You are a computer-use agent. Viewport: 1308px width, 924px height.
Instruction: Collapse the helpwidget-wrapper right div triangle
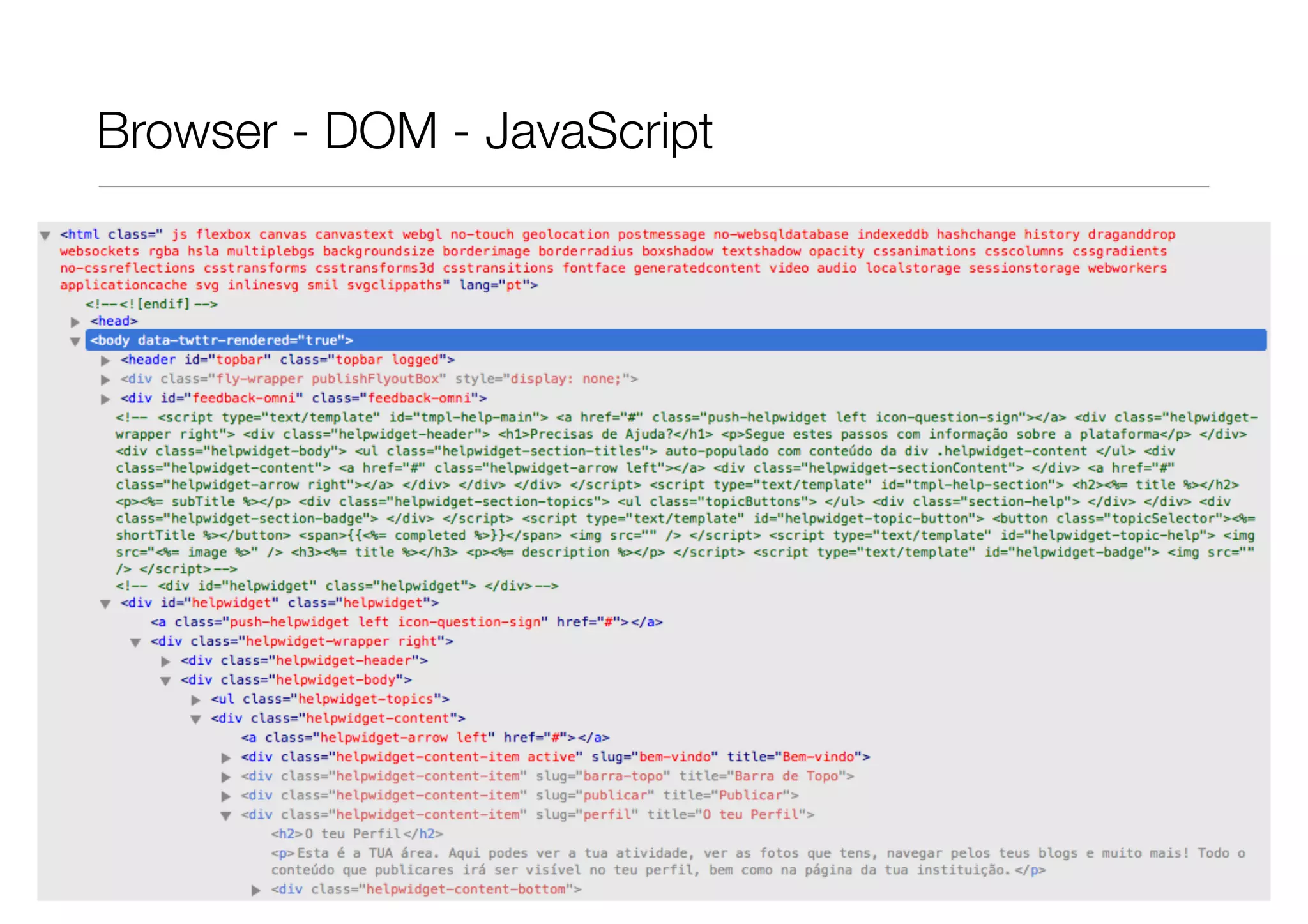135,642
